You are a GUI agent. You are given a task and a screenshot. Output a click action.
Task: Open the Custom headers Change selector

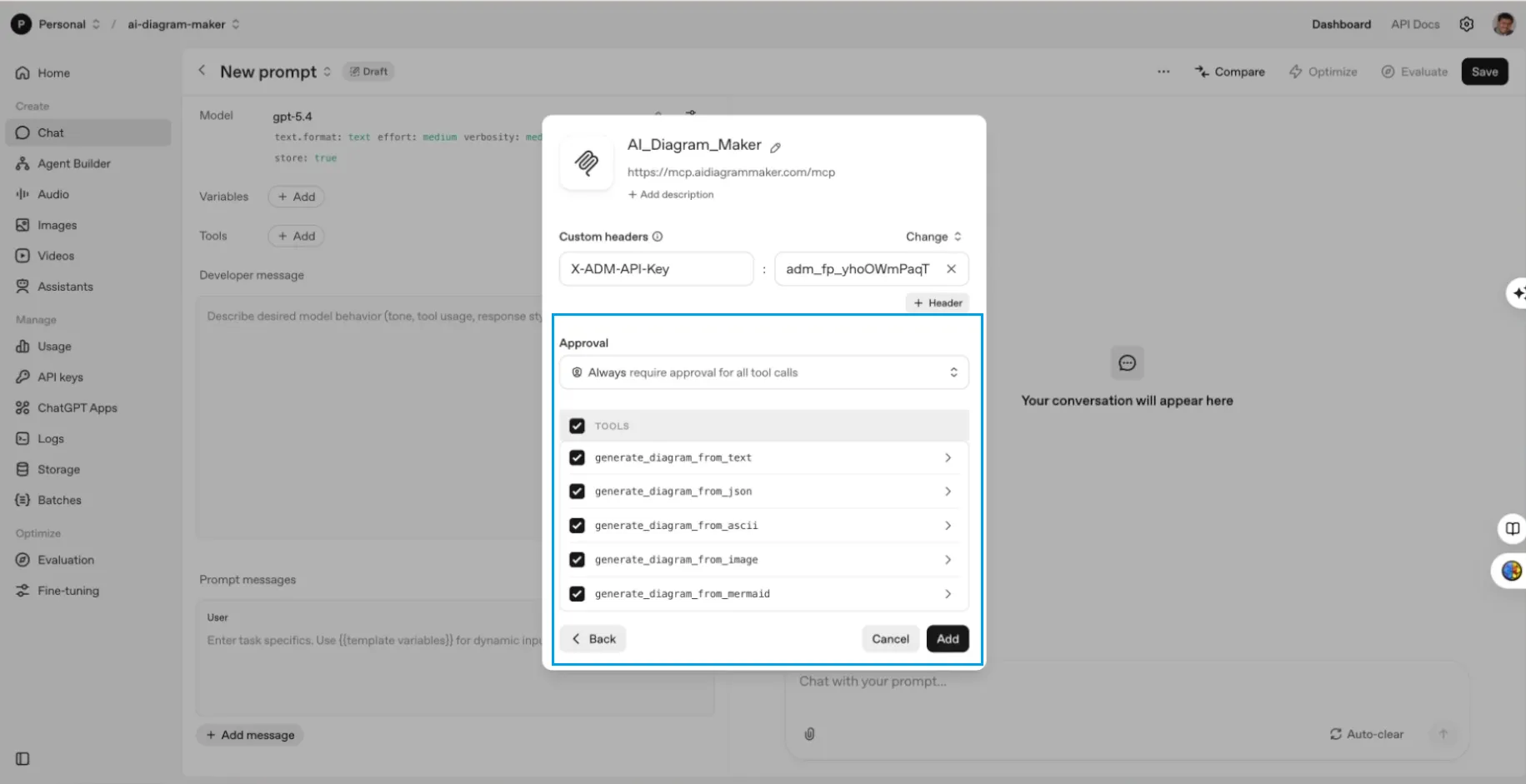(933, 236)
